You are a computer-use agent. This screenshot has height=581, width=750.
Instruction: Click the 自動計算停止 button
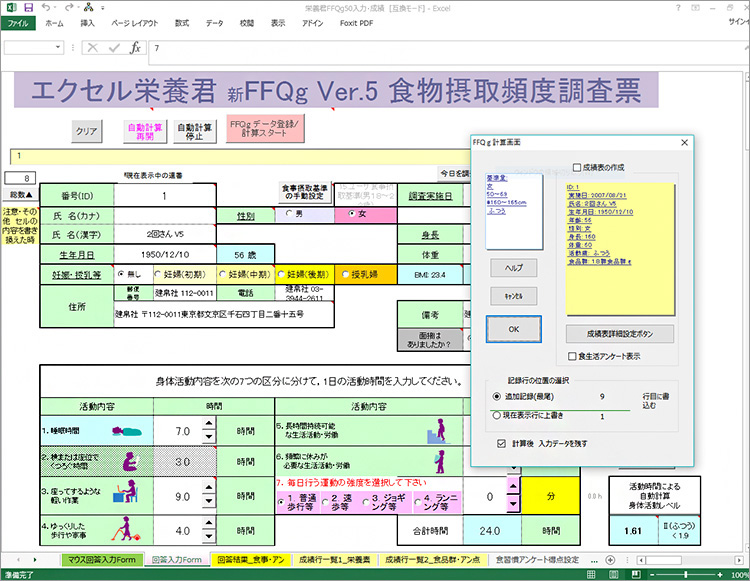(194, 132)
